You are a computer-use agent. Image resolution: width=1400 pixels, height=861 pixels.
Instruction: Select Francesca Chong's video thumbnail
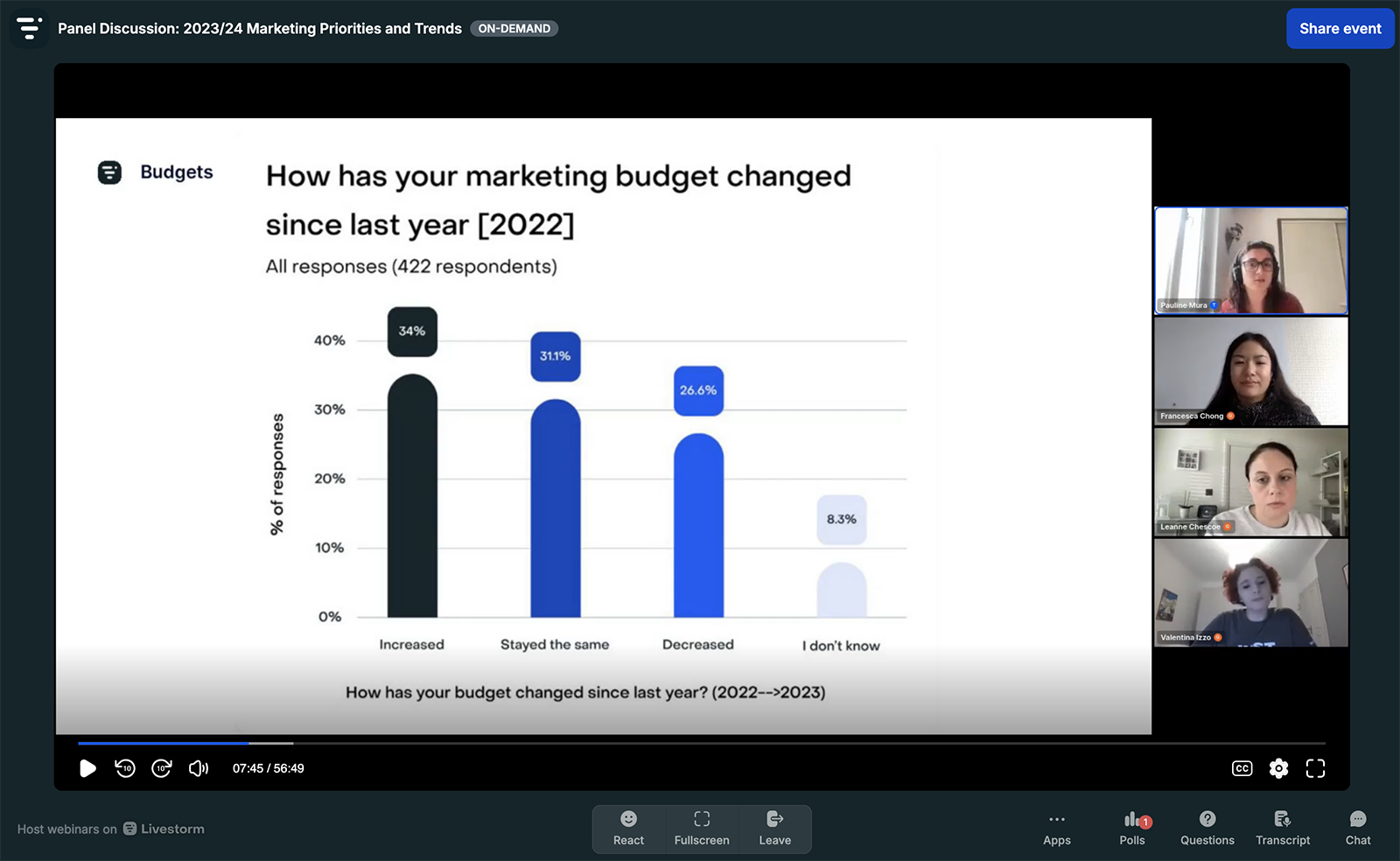pos(1251,371)
